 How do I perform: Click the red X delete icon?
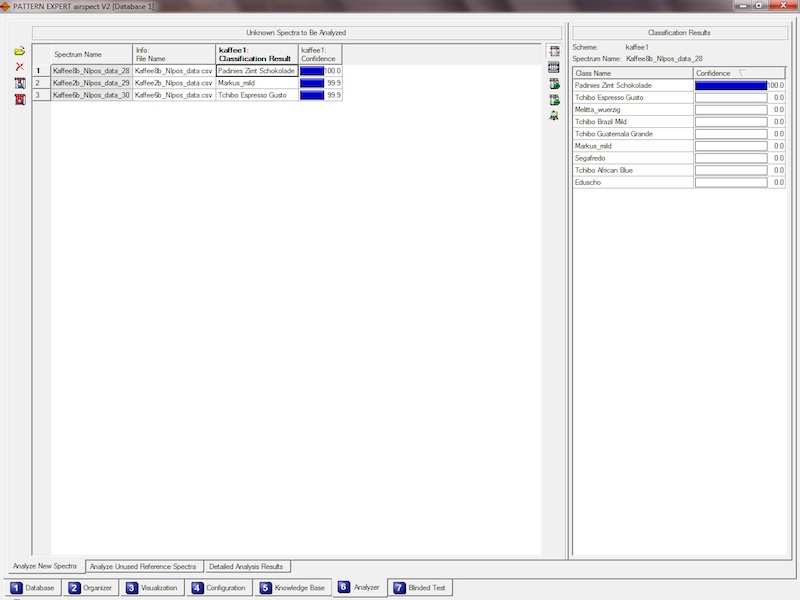click(x=19, y=67)
